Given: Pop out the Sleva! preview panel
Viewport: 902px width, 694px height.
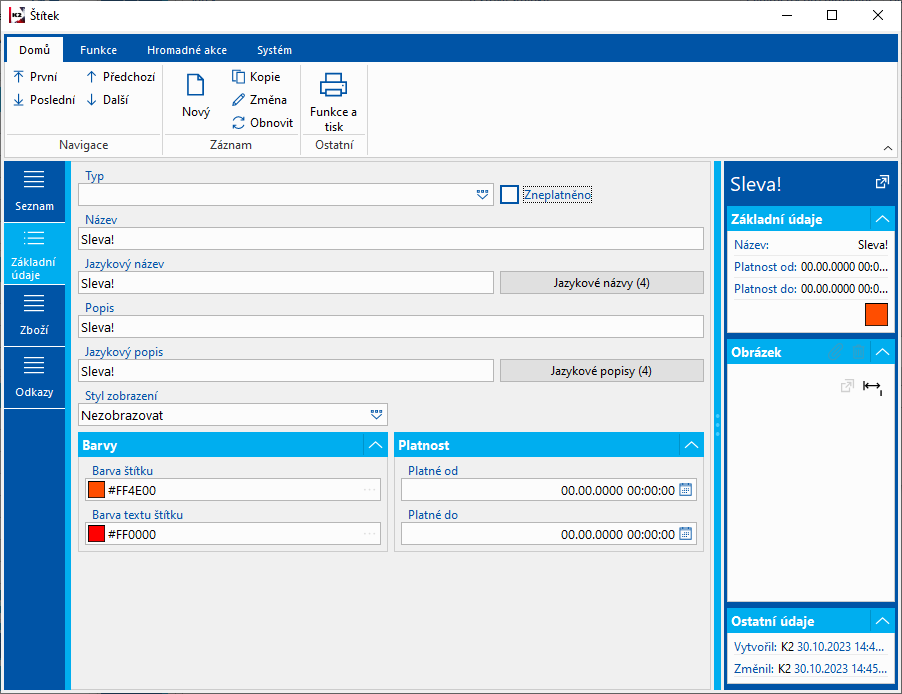Looking at the screenshot, I should (x=881, y=183).
